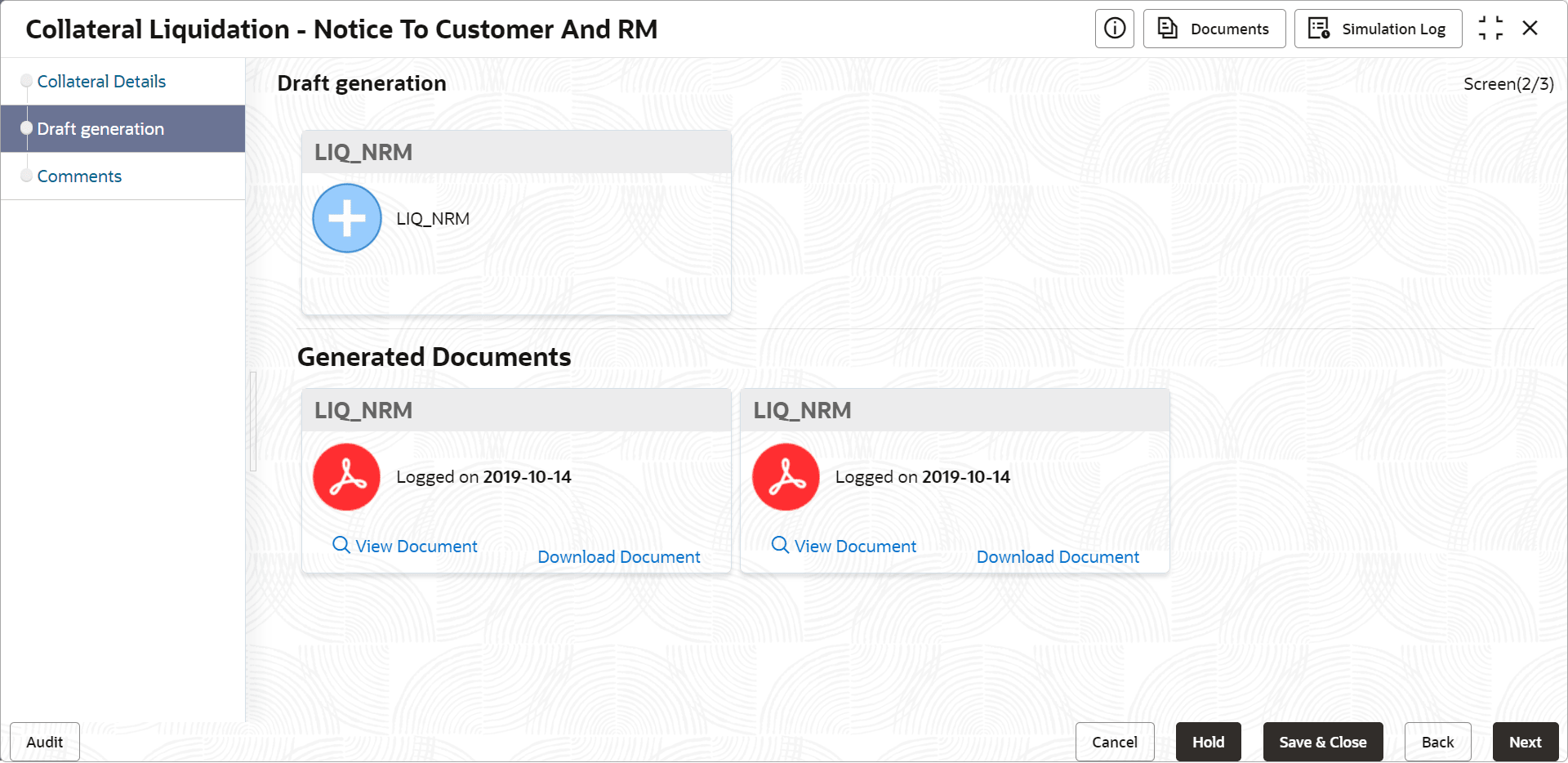Click the first card's Logged on 2019-10-14 text
The height and width of the screenshot is (763, 1568).
pyautogui.click(x=483, y=477)
